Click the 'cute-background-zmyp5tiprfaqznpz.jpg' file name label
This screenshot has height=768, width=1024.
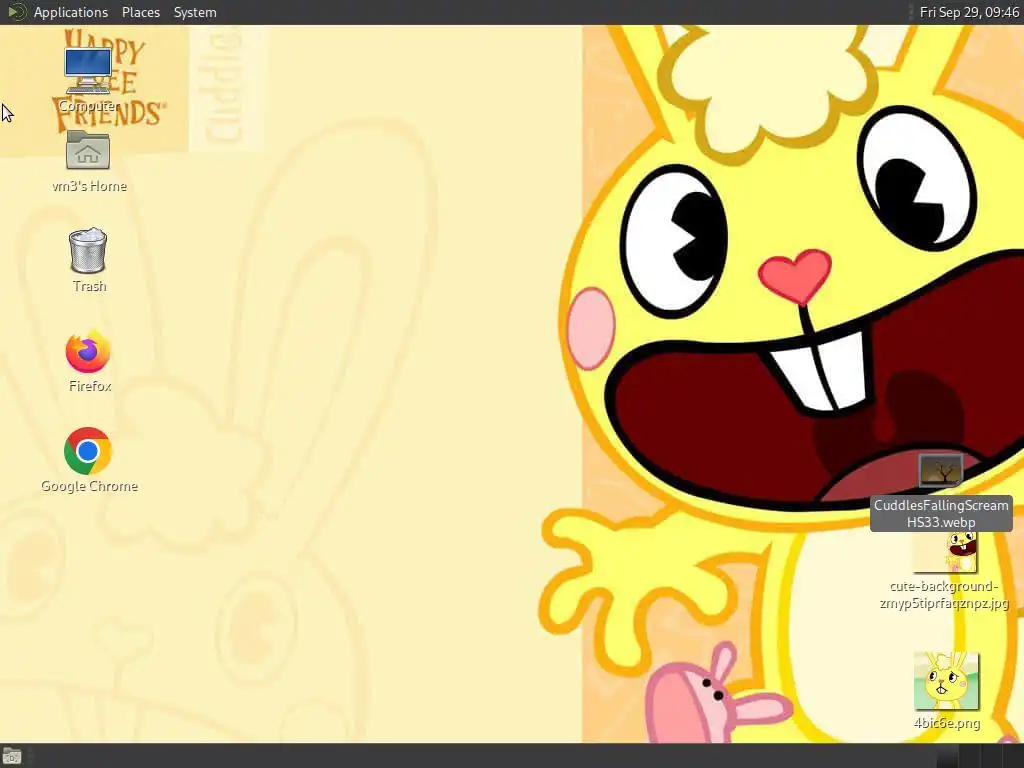[x=944, y=594]
